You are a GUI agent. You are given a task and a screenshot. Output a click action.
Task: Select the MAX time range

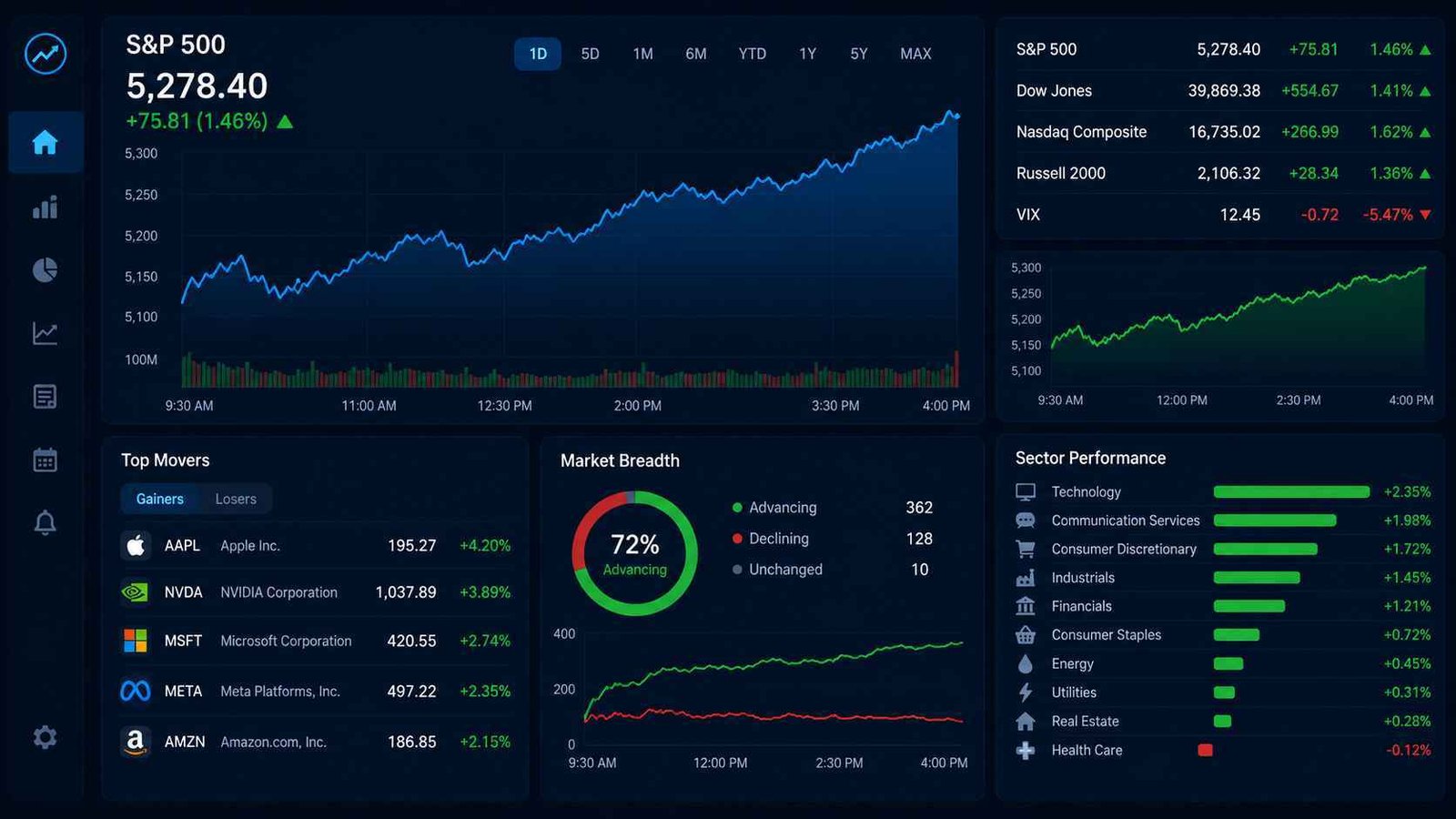tap(915, 54)
